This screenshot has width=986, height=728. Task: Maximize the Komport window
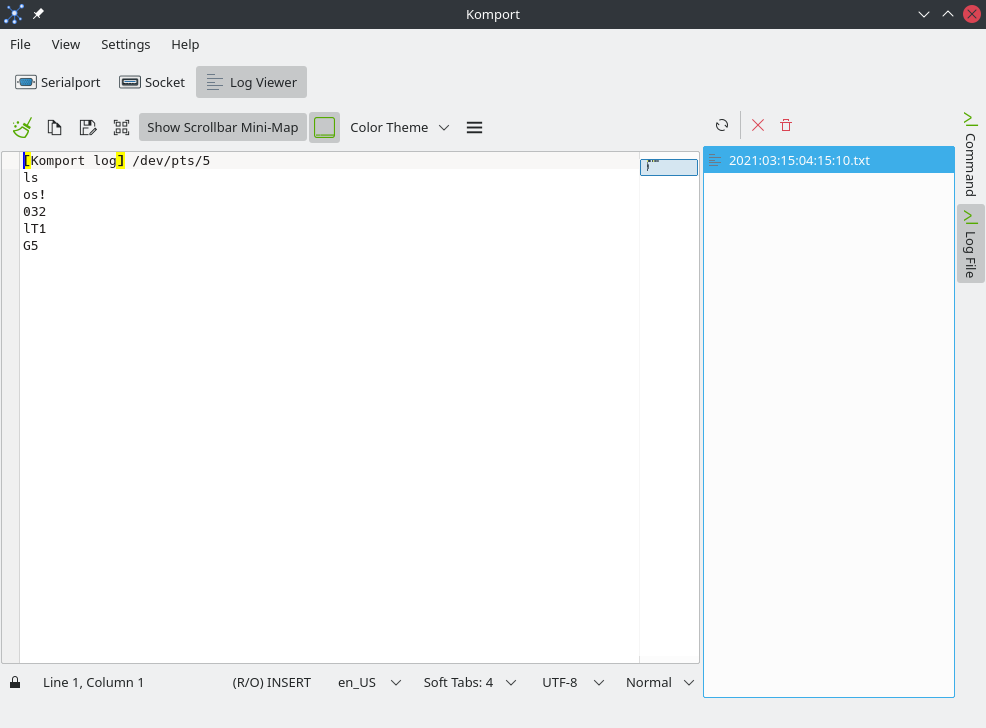click(x=948, y=14)
